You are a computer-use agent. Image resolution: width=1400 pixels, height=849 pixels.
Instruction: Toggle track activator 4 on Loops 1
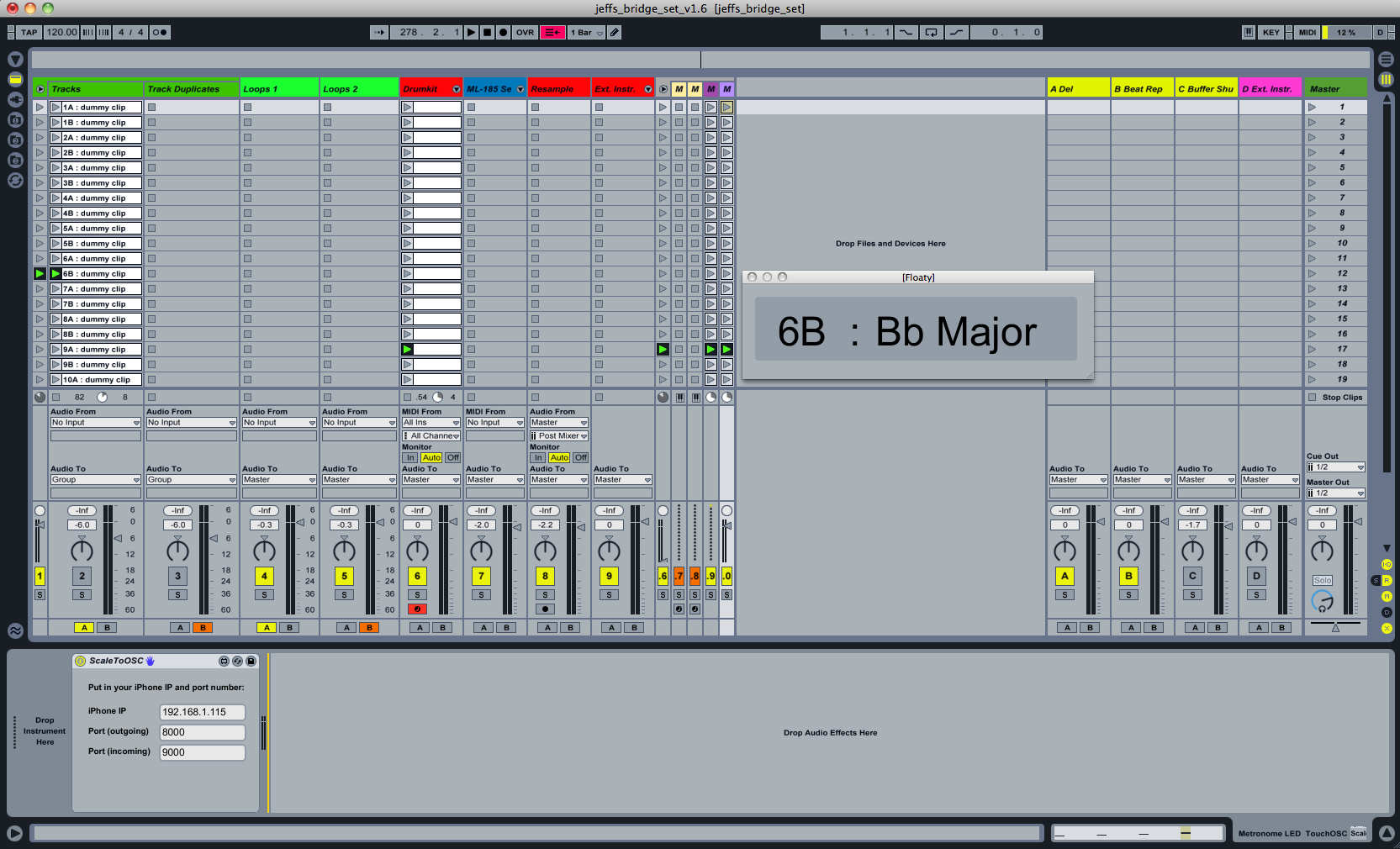(x=264, y=576)
